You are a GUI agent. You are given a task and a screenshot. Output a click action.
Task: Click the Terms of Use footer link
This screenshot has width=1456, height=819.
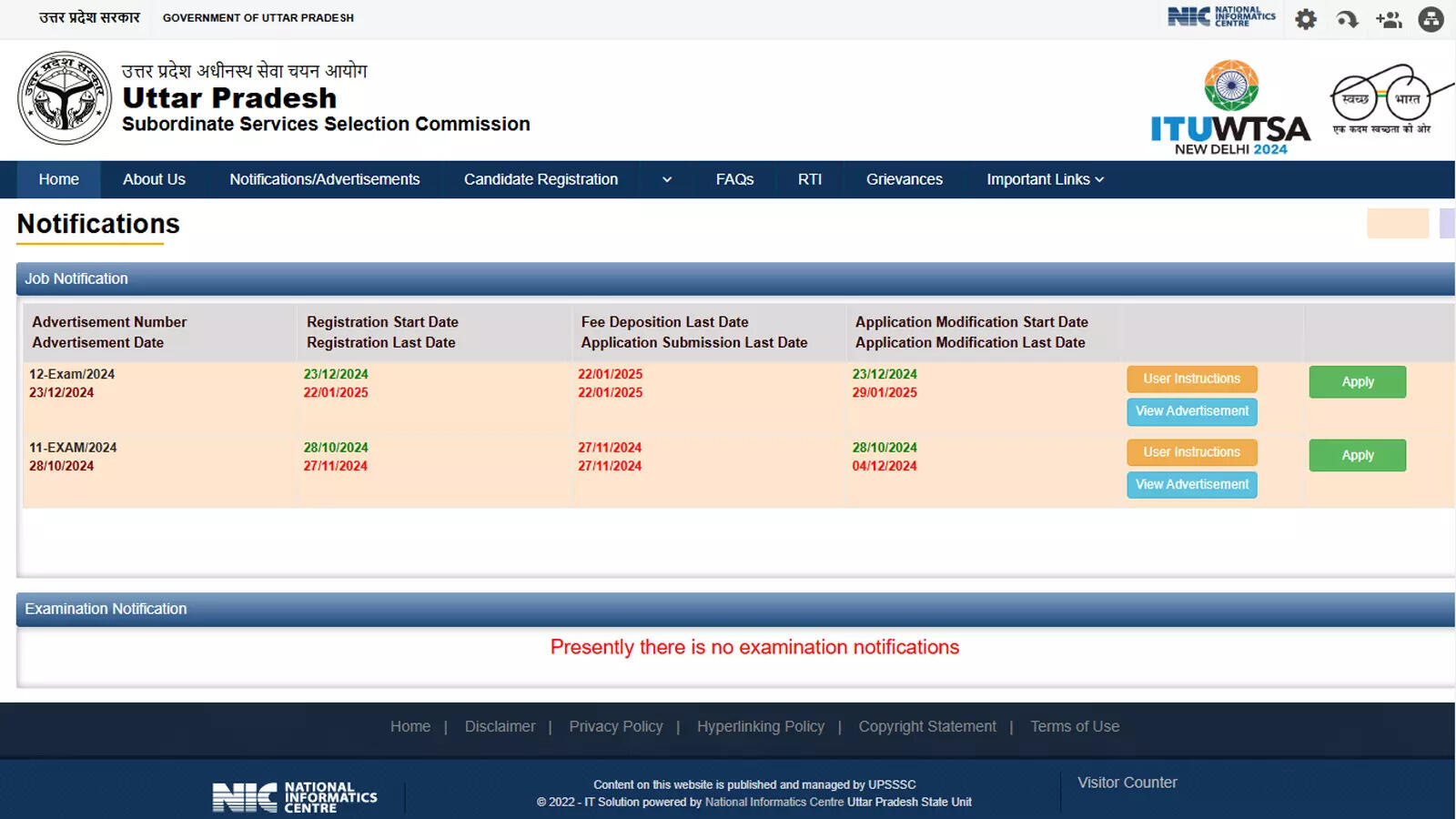(x=1075, y=726)
